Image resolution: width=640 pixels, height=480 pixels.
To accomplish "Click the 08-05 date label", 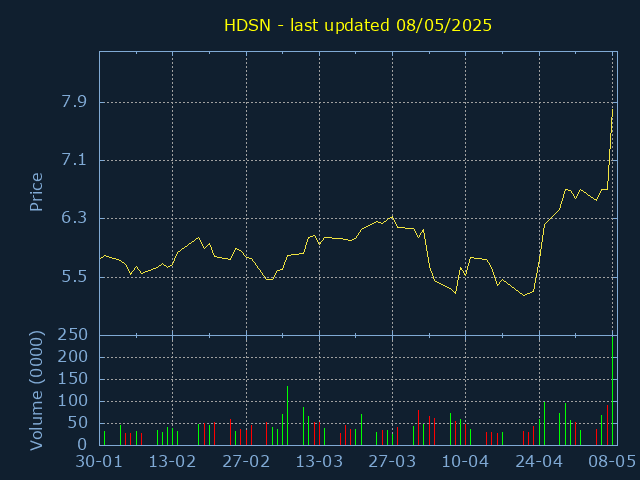I will click(x=612, y=462).
